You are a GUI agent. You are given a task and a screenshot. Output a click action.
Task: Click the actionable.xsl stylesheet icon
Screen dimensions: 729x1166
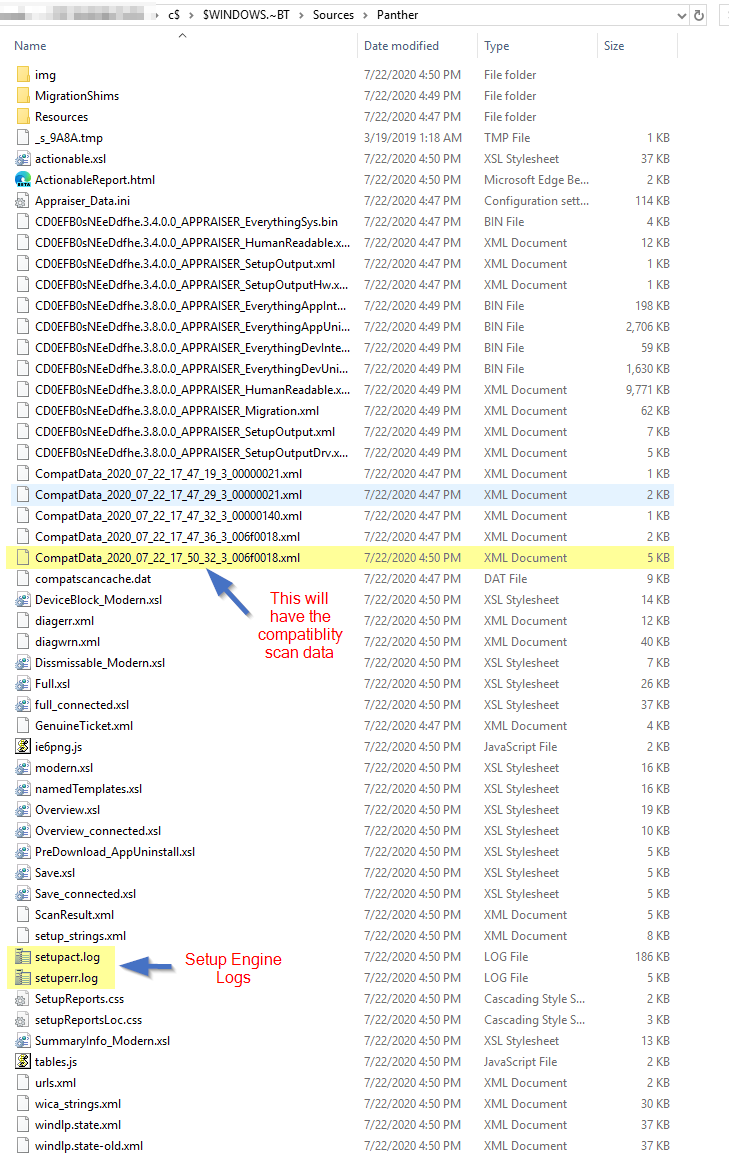[24, 159]
